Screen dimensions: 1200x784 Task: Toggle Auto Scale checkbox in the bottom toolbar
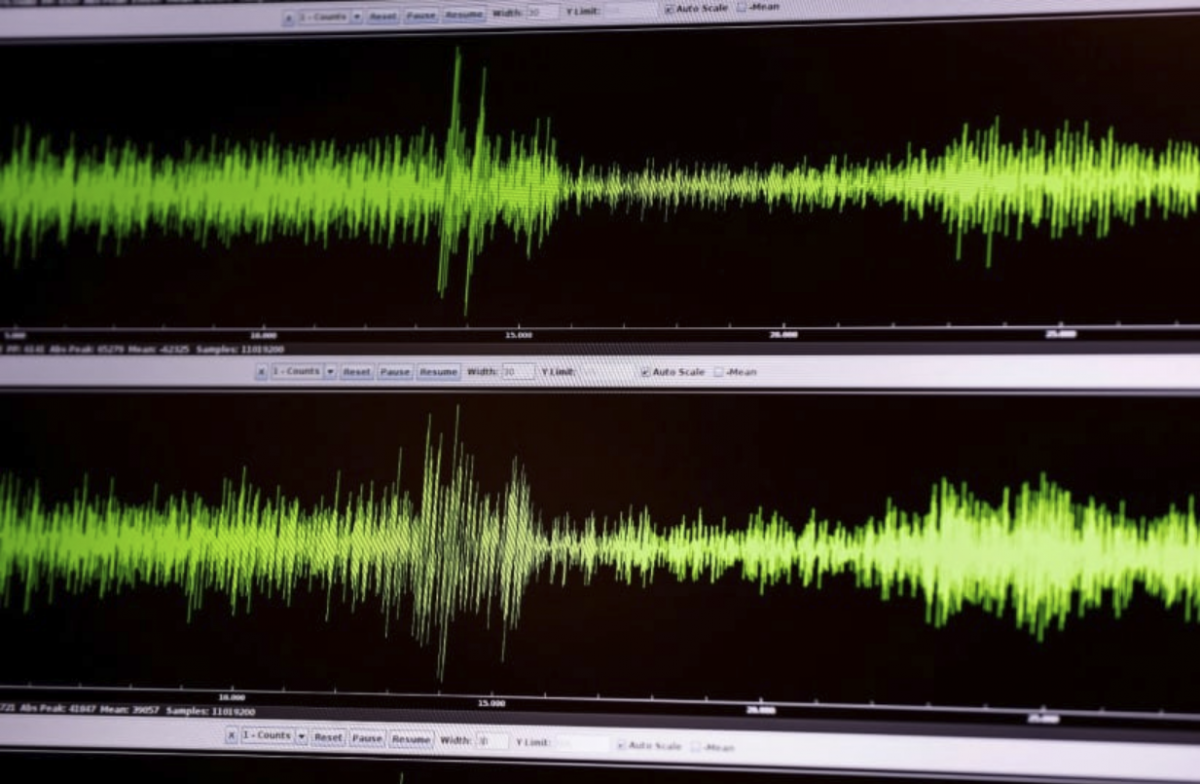coord(620,745)
